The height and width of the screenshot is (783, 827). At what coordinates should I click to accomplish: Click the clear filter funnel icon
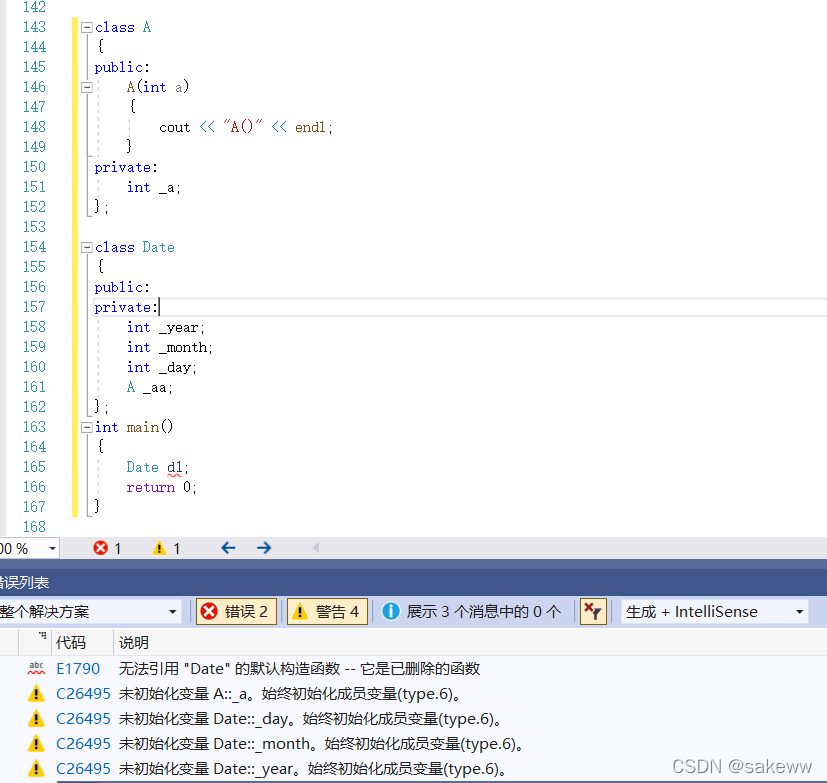click(x=593, y=612)
